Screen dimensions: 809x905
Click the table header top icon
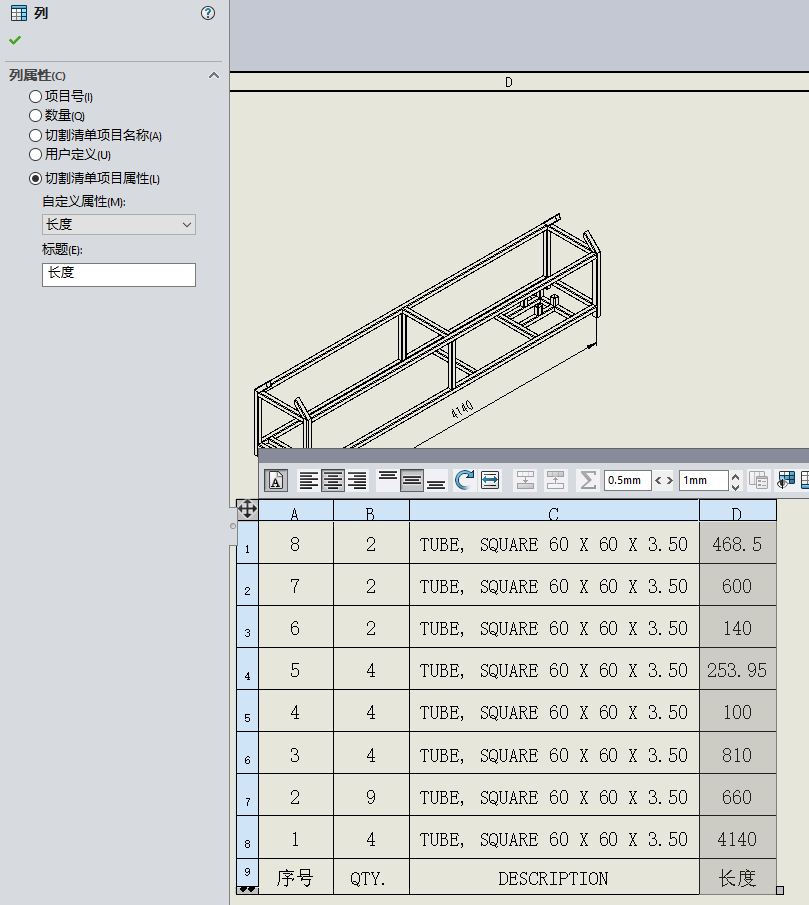click(x=555, y=480)
